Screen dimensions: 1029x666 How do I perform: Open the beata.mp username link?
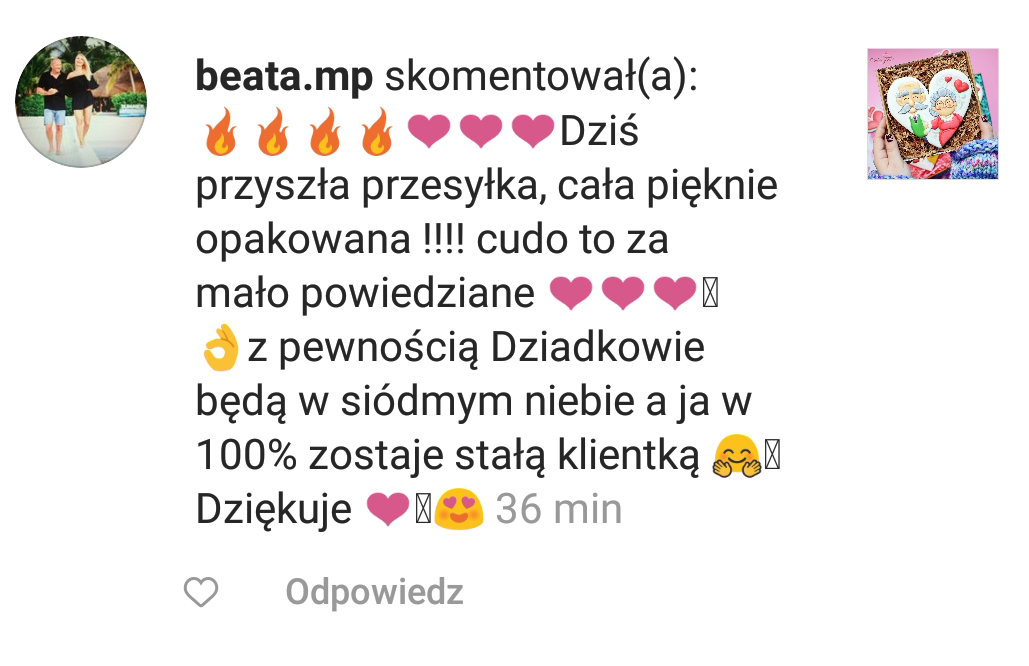pos(284,78)
